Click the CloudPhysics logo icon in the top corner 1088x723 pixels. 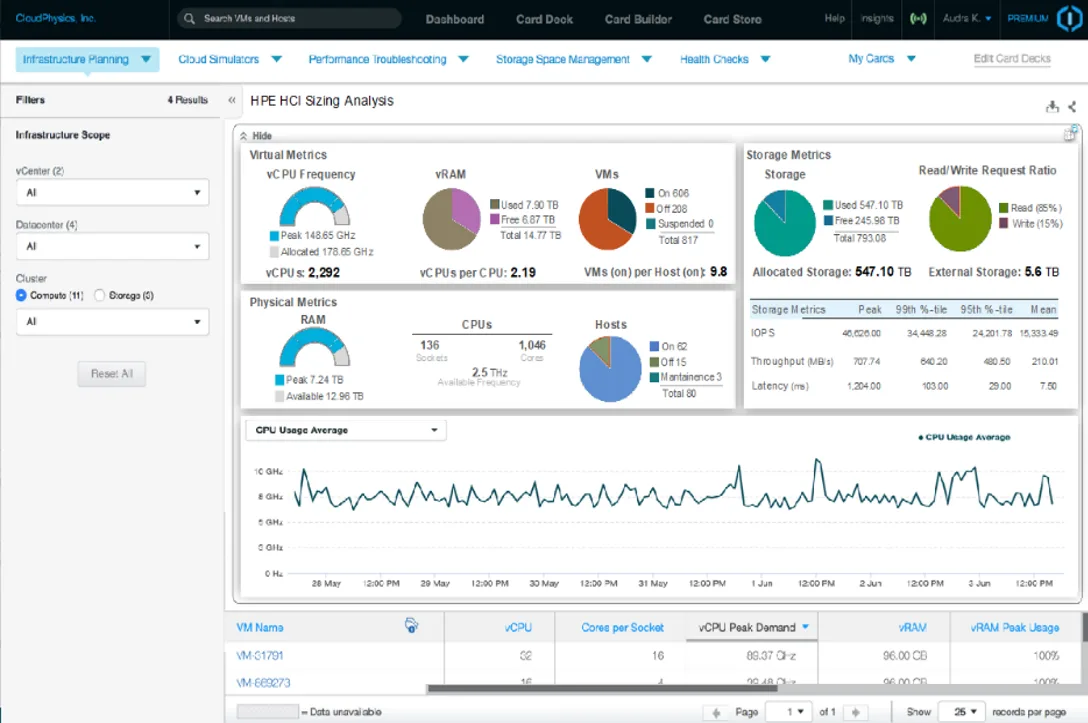point(1069,19)
